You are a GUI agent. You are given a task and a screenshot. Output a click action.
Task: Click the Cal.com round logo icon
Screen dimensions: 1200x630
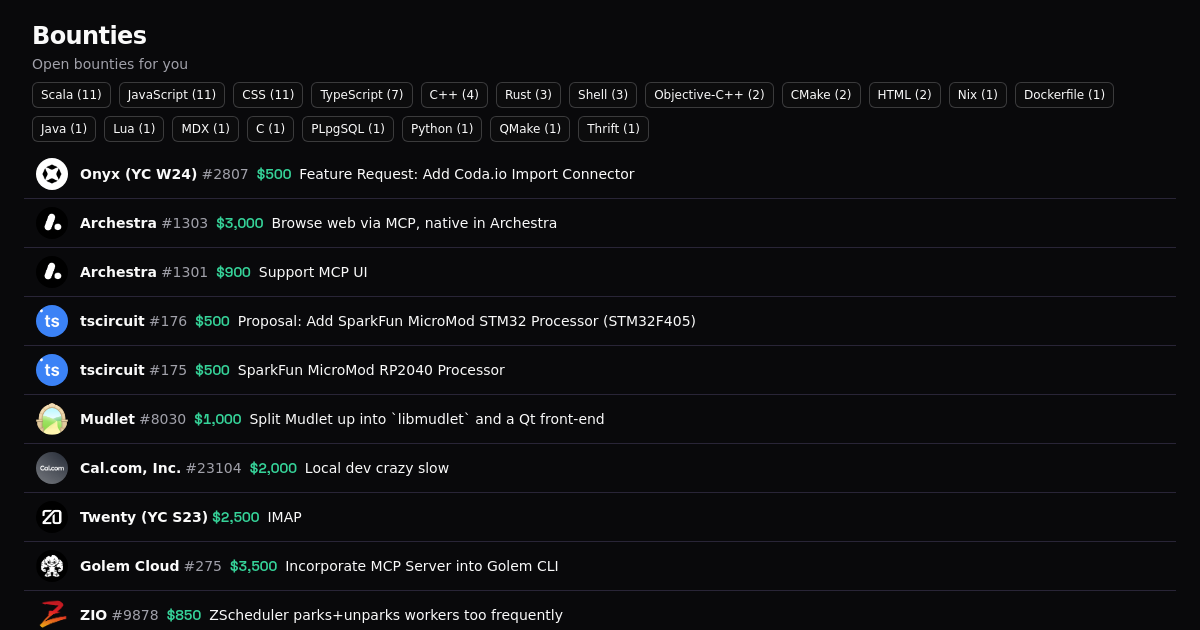52,468
